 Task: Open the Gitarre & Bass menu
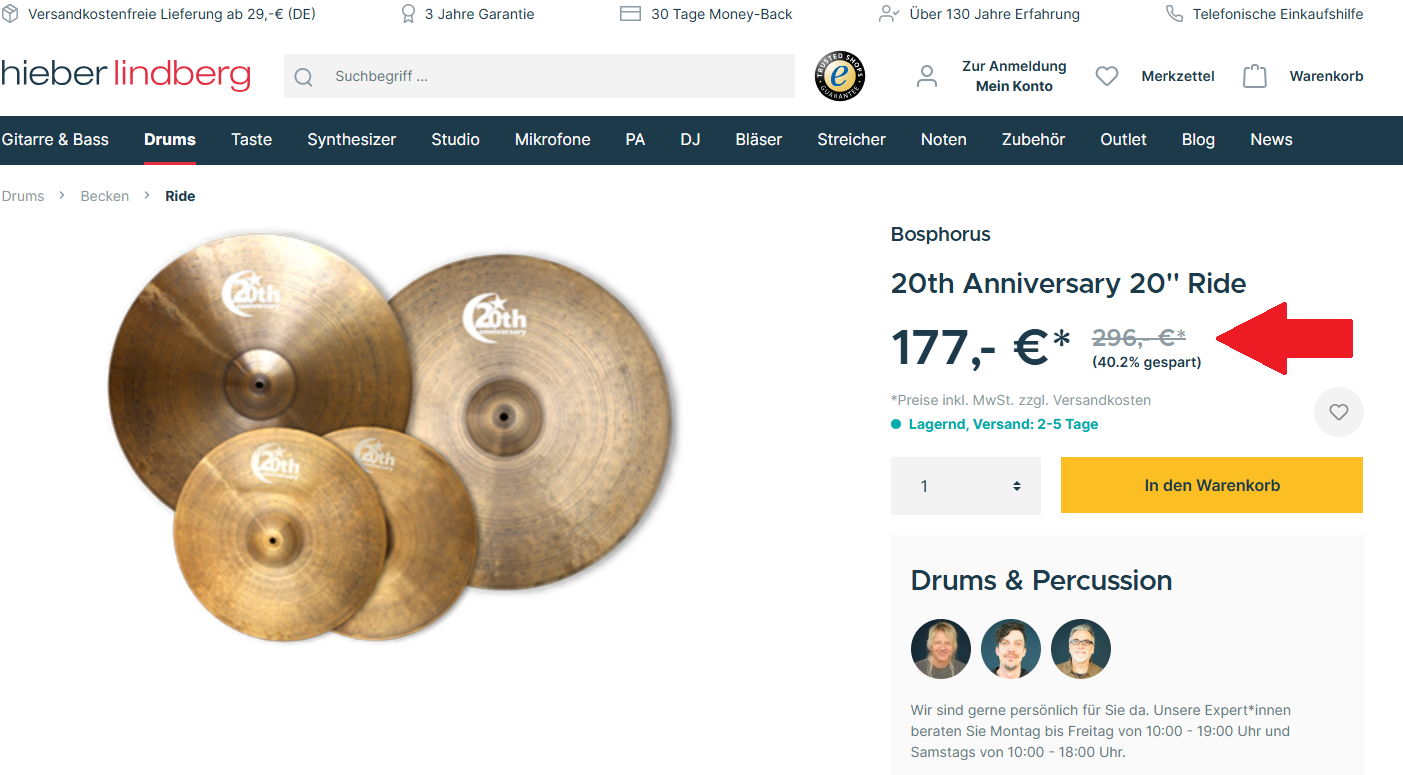(55, 140)
